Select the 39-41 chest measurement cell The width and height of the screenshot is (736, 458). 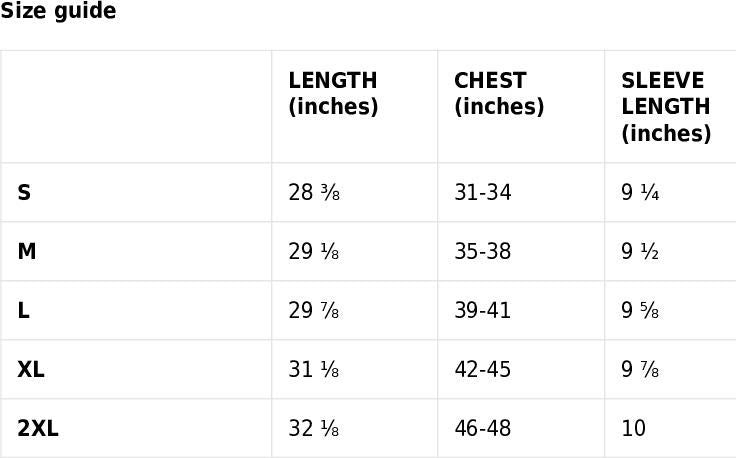483,310
